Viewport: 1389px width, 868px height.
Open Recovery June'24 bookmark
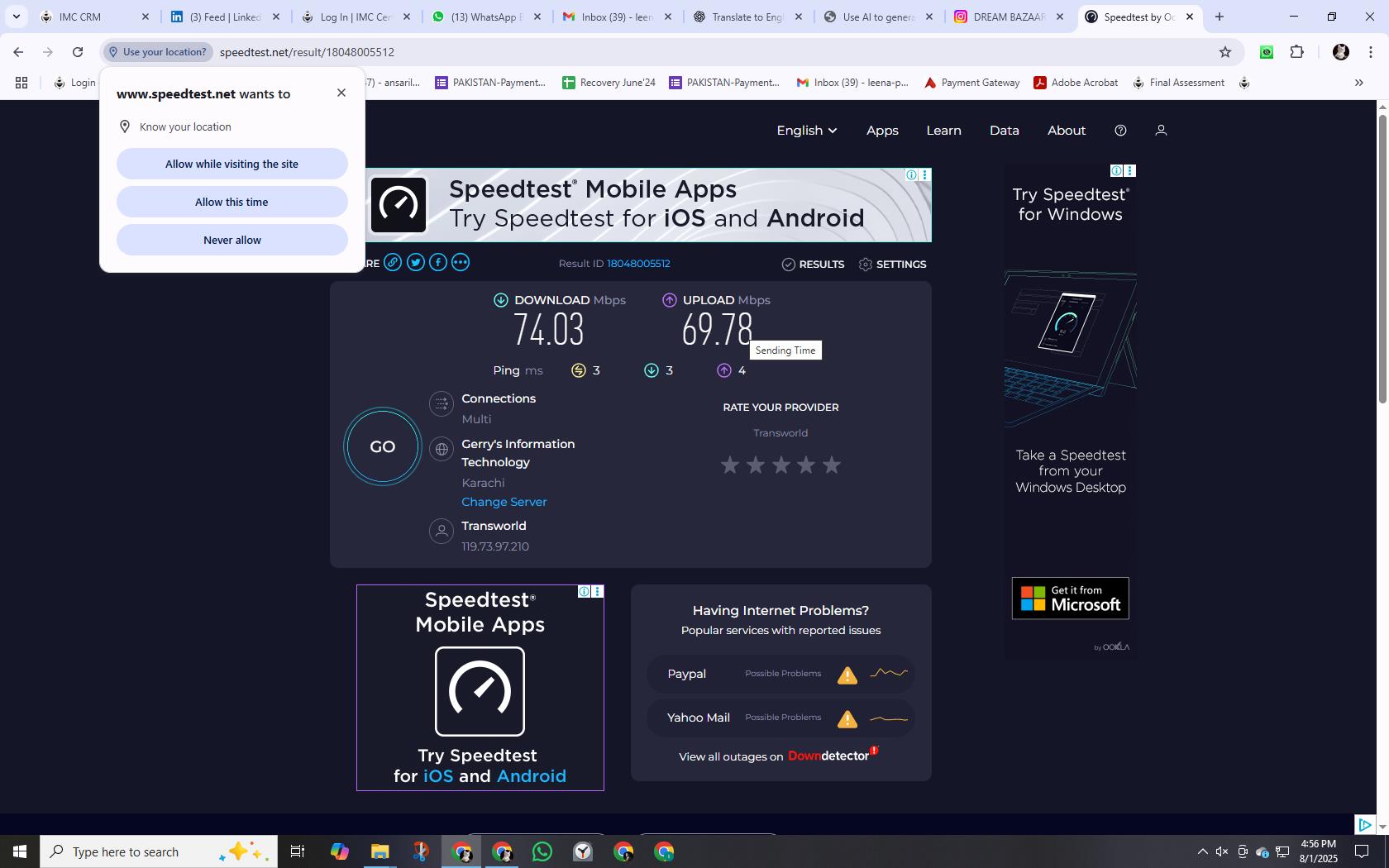tap(609, 83)
